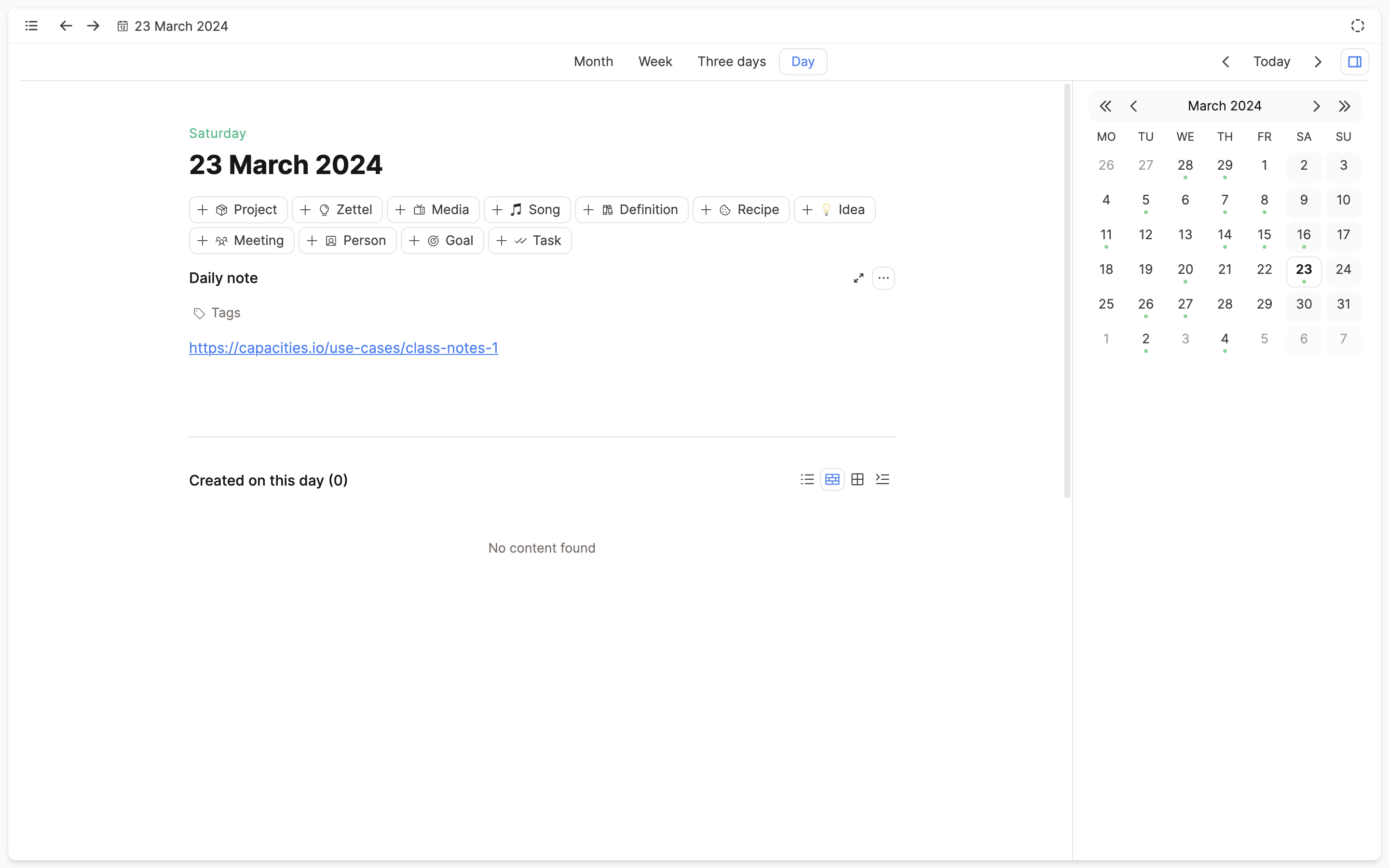This screenshot has height=868, width=1389.
Task: Open the left sidebar menu icon
Action: [x=31, y=26]
